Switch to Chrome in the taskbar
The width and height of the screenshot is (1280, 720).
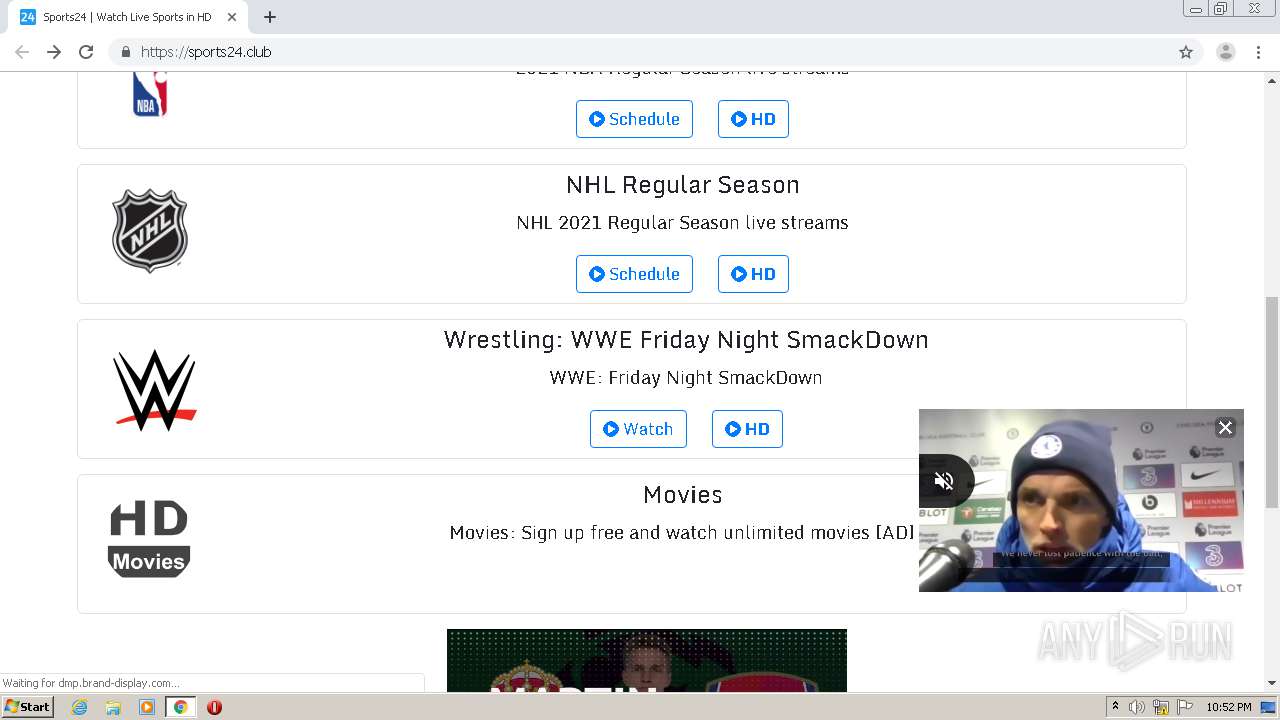180,707
